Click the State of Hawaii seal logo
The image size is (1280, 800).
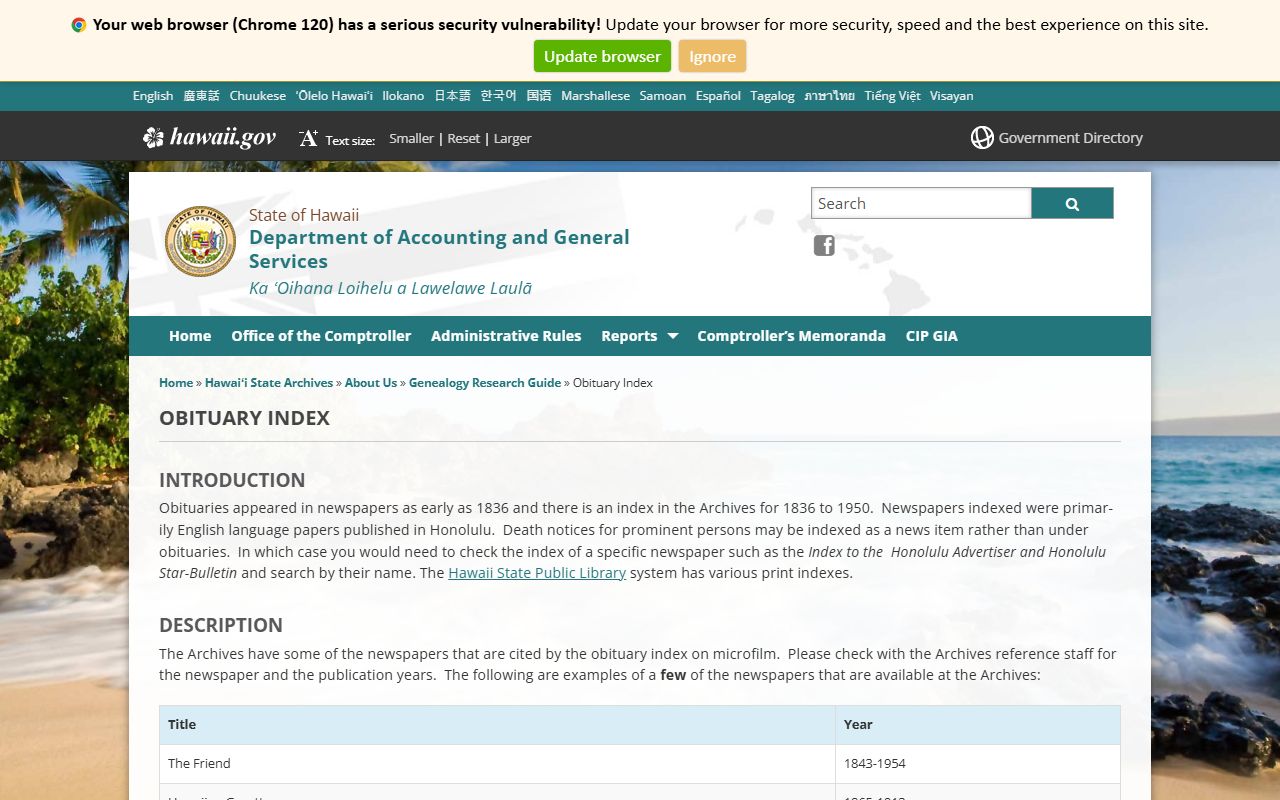[200, 241]
